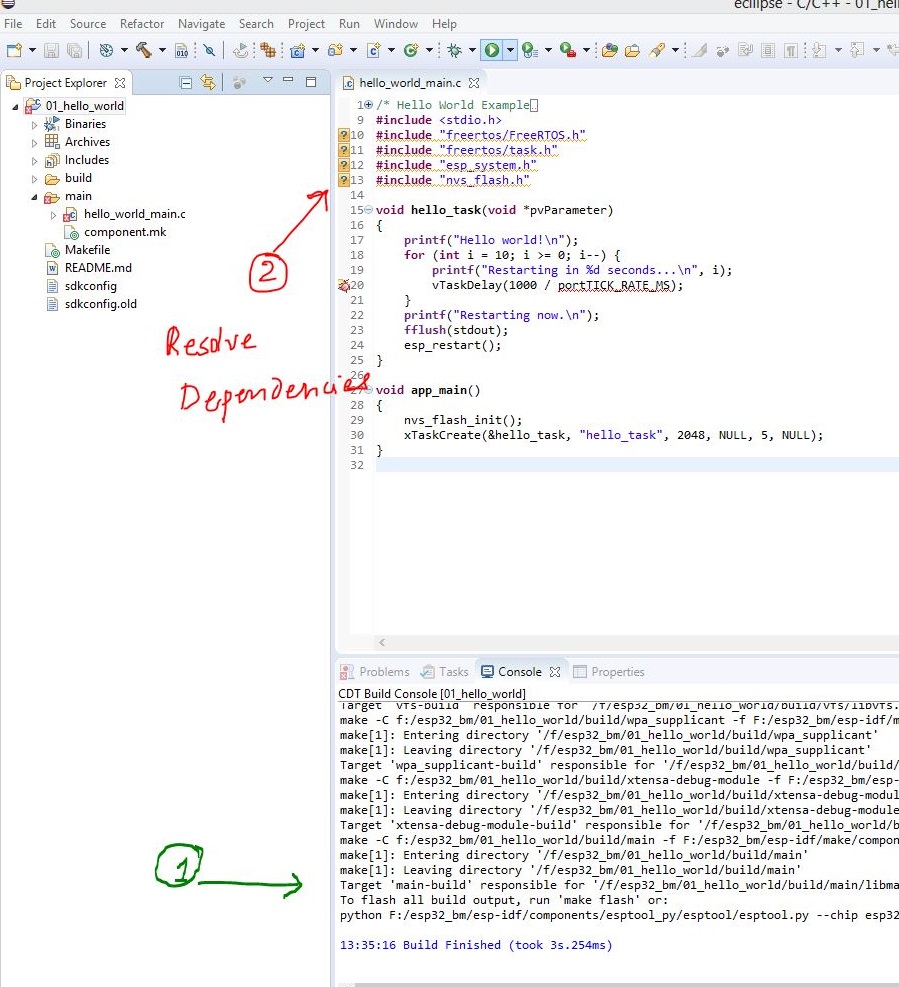Select the Makefile in project tree
899x987 pixels.
(x=87, y=250)
